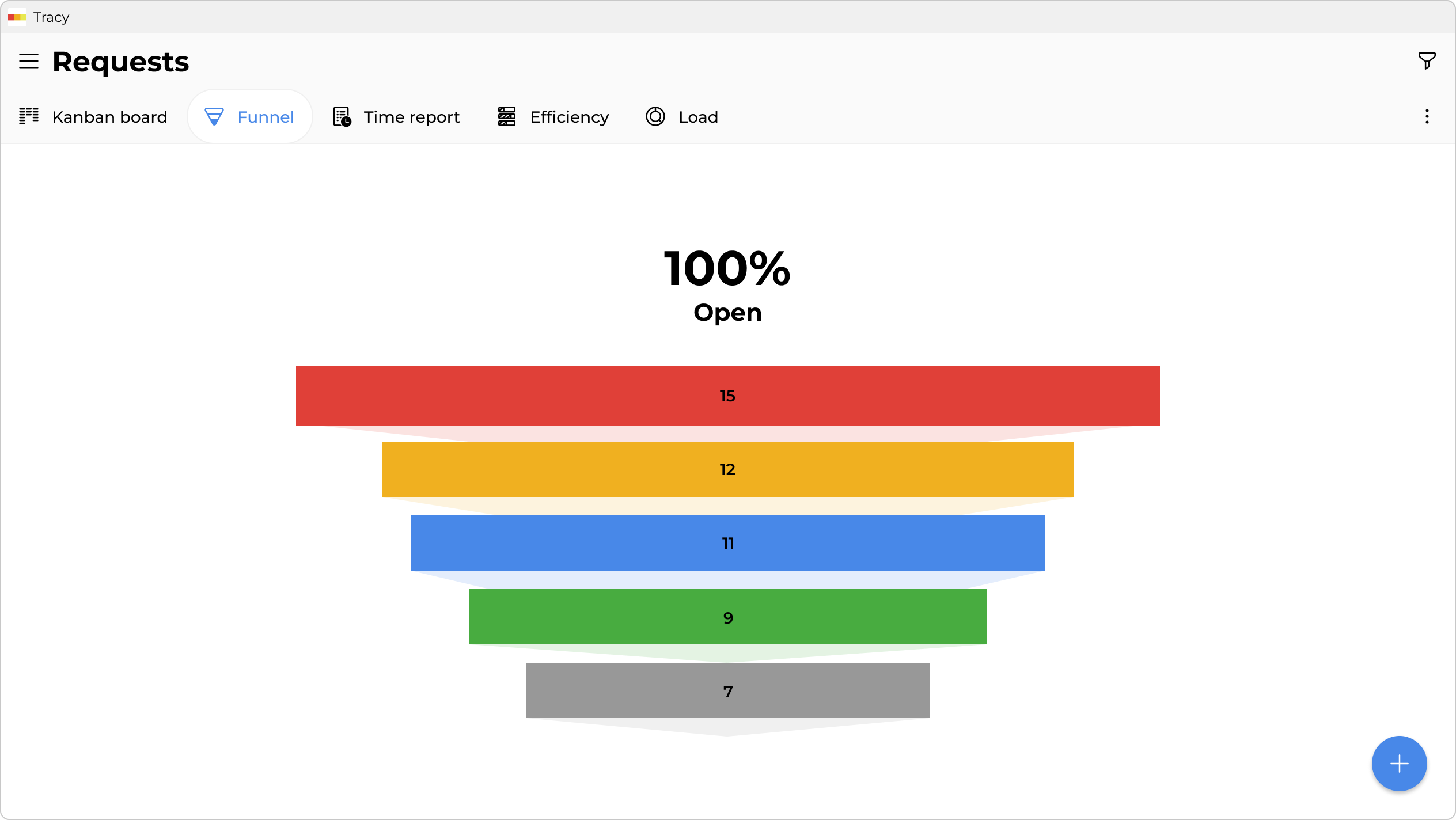1456x820 pixels.
Task: Open the Time report tab
Action: click(411, 117)
